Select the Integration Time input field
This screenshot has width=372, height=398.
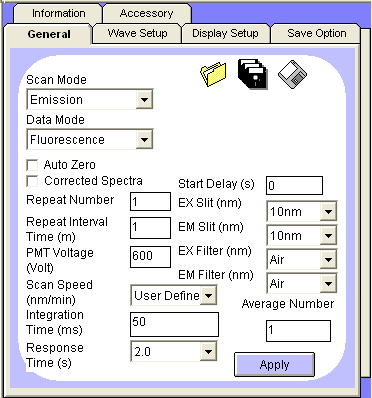pos(174,324)
